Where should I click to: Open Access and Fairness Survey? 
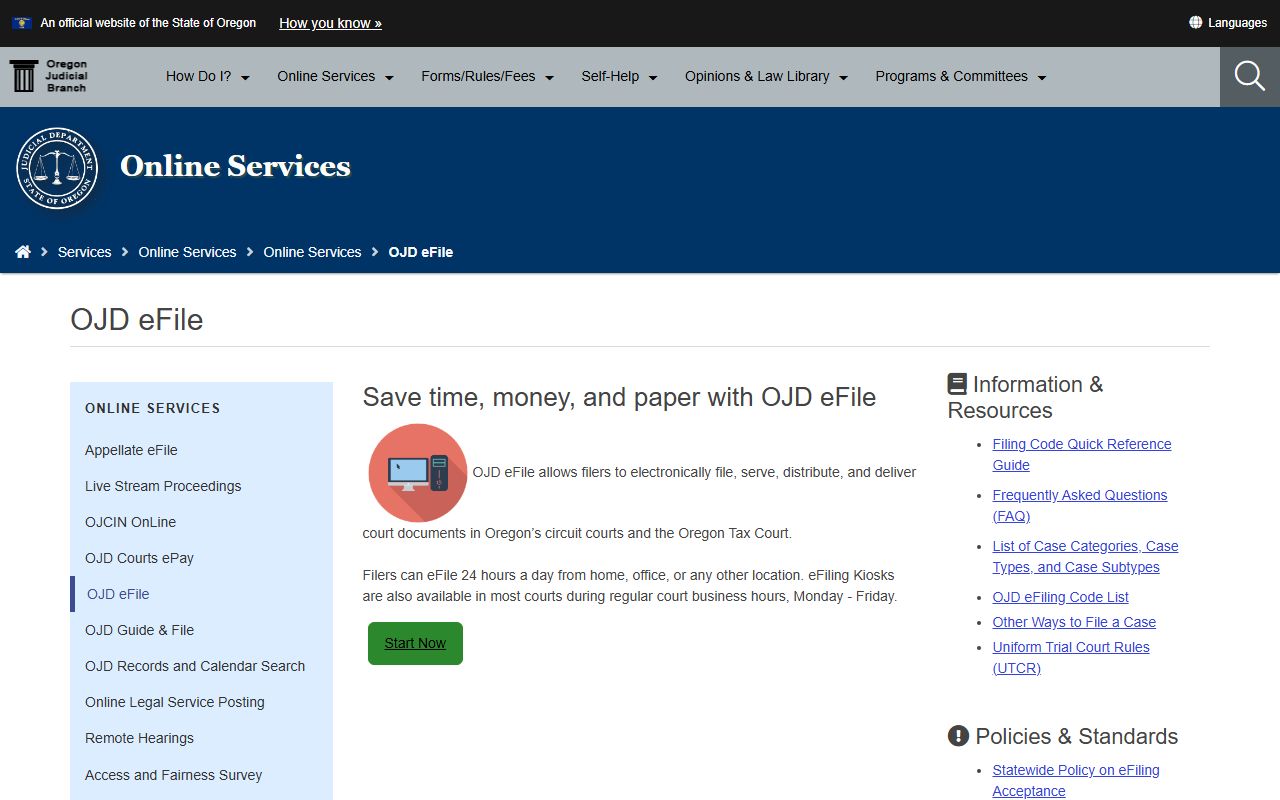click(x=174, y=775)
